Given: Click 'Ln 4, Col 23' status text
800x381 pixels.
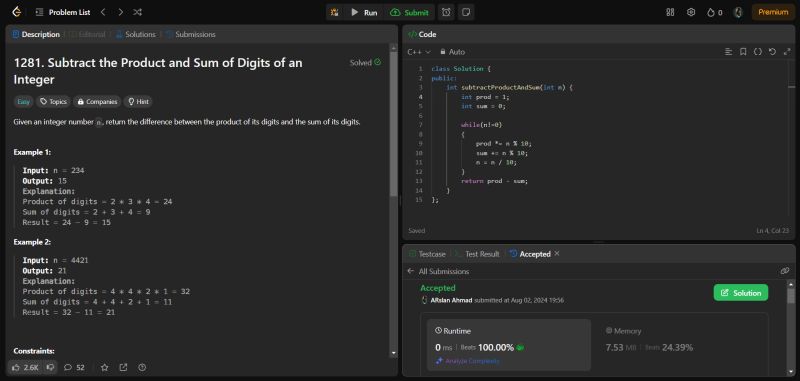Looking at the screenshot, I should click(x=772, y=231).
